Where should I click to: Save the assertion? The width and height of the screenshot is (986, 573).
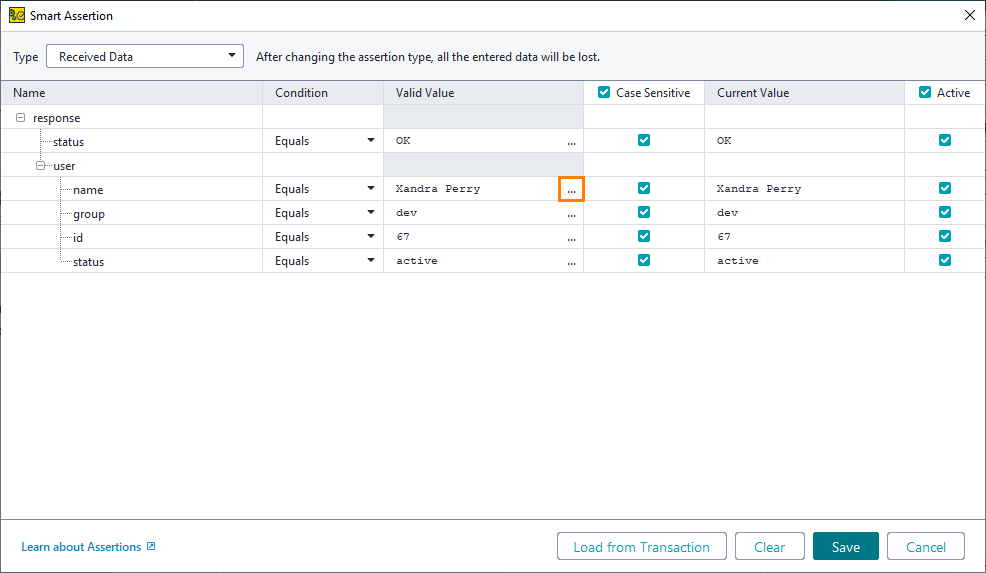tap(846, 547)
